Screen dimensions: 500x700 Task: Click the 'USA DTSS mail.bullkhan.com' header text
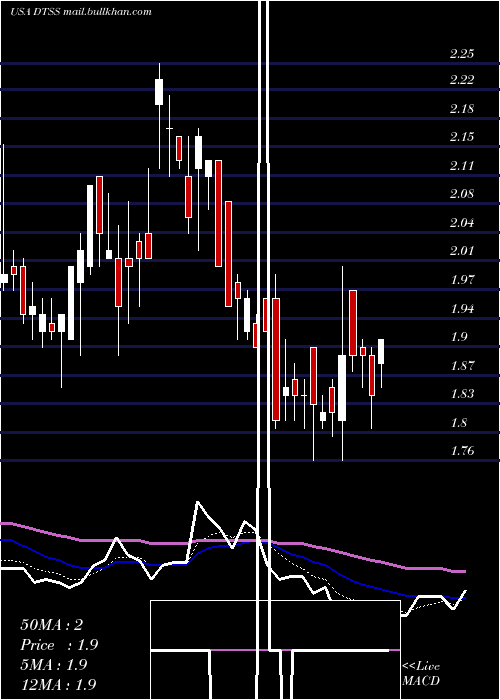(x=81, y=12)
